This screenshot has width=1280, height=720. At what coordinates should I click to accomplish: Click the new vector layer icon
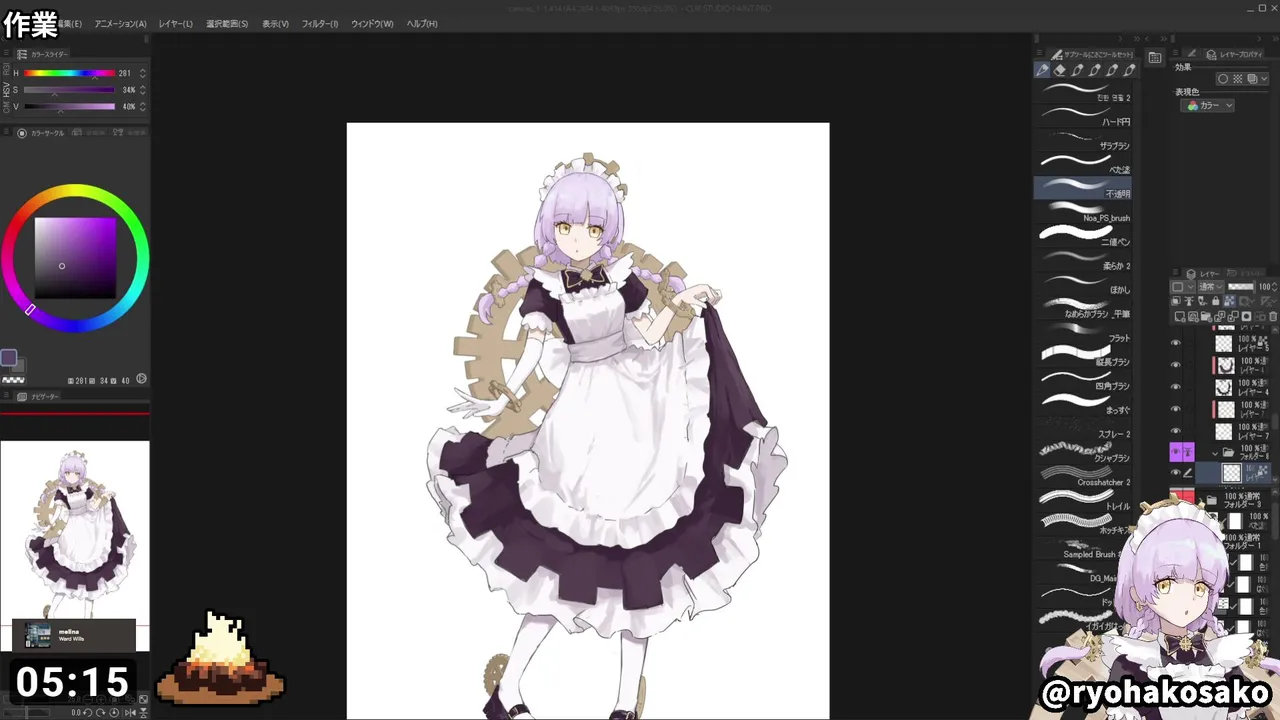[x=1193, y=316]
